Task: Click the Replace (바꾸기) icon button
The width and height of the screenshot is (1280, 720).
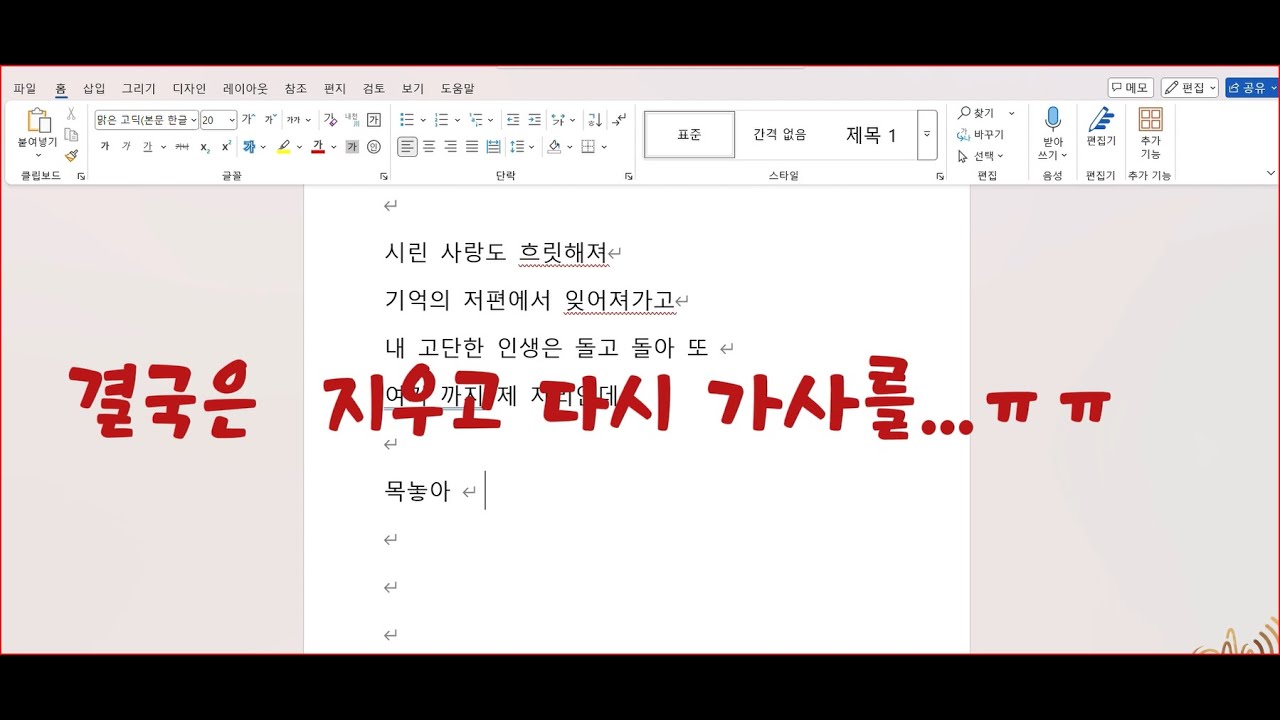Action: tap(980, 135)
